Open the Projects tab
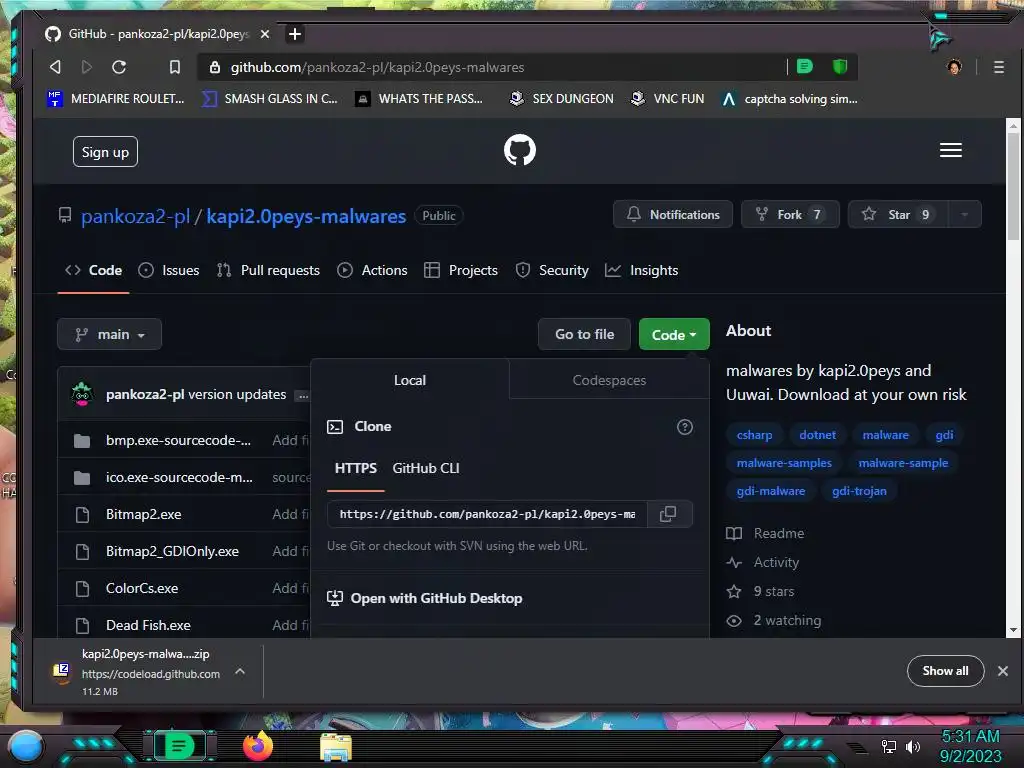Viewport: 1024px width, 768px height. [x=461, y=270]
